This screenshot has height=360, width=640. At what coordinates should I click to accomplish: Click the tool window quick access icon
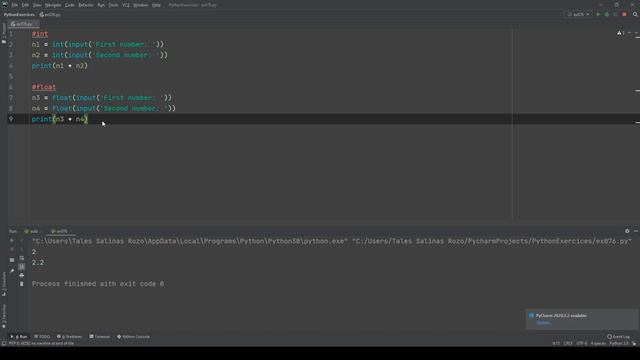click(x=4, y=343)
